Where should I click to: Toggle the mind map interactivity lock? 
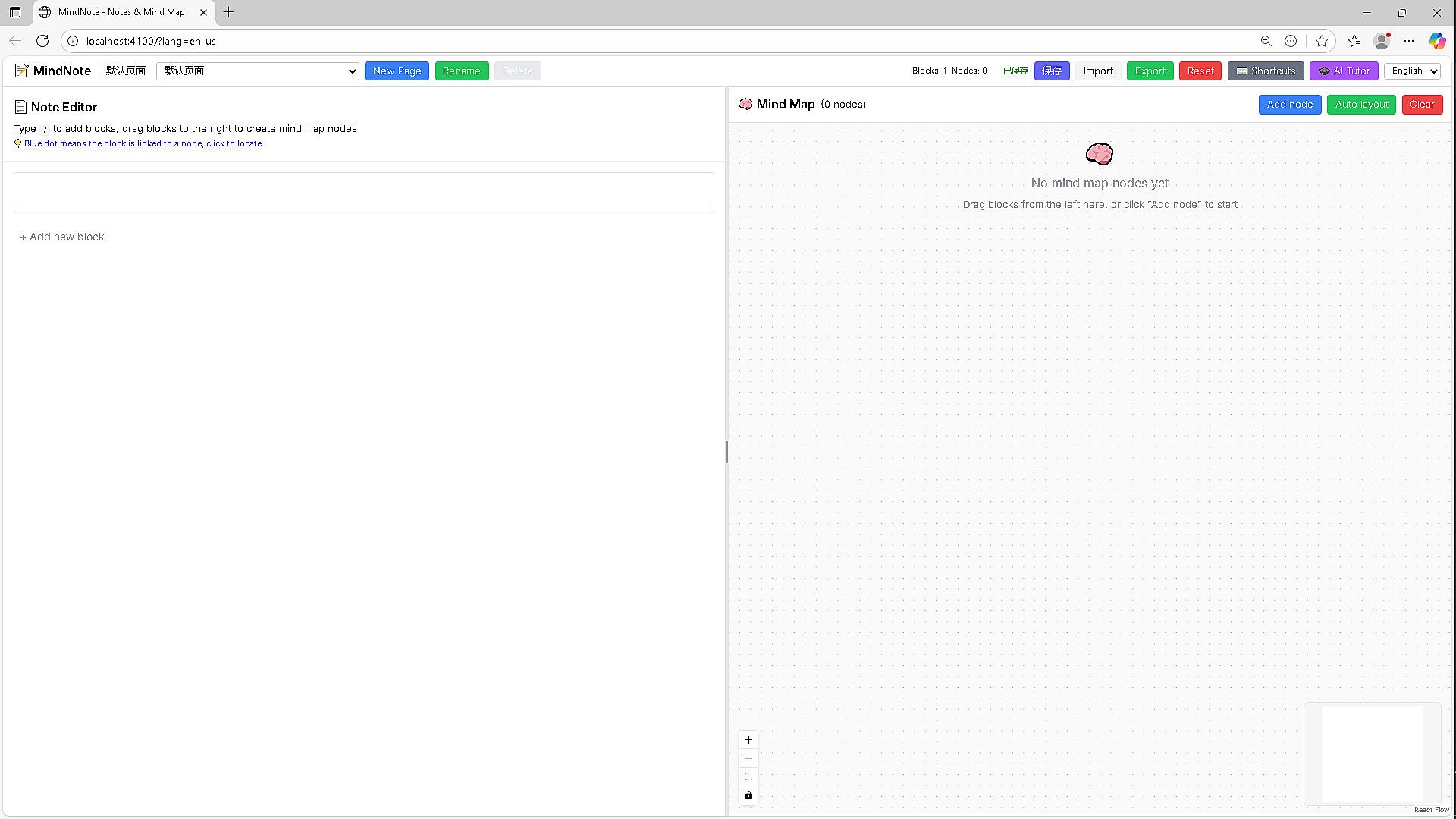[748, 795]
